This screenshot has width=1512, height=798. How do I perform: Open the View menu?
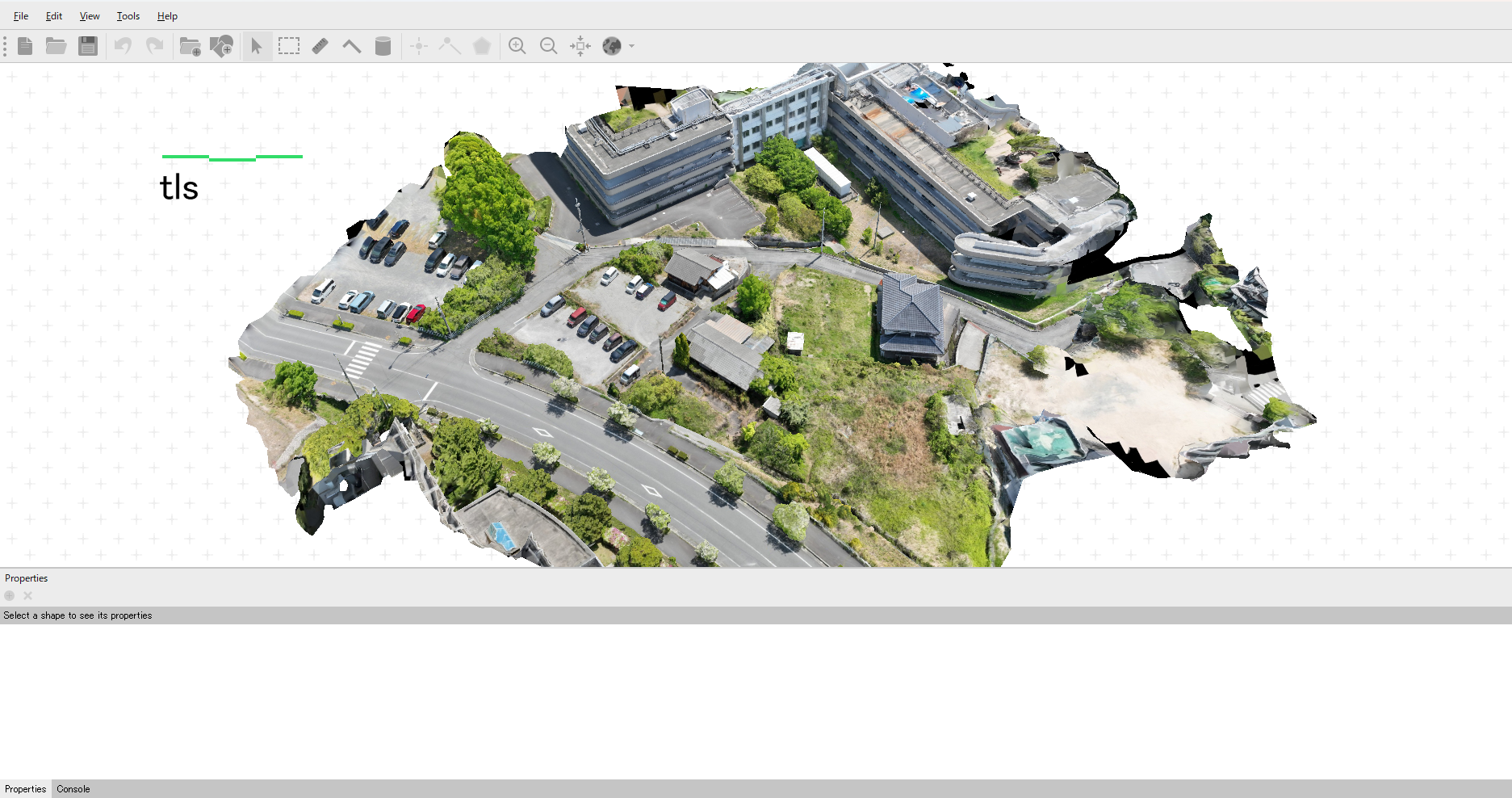click(x=90, y=16)
